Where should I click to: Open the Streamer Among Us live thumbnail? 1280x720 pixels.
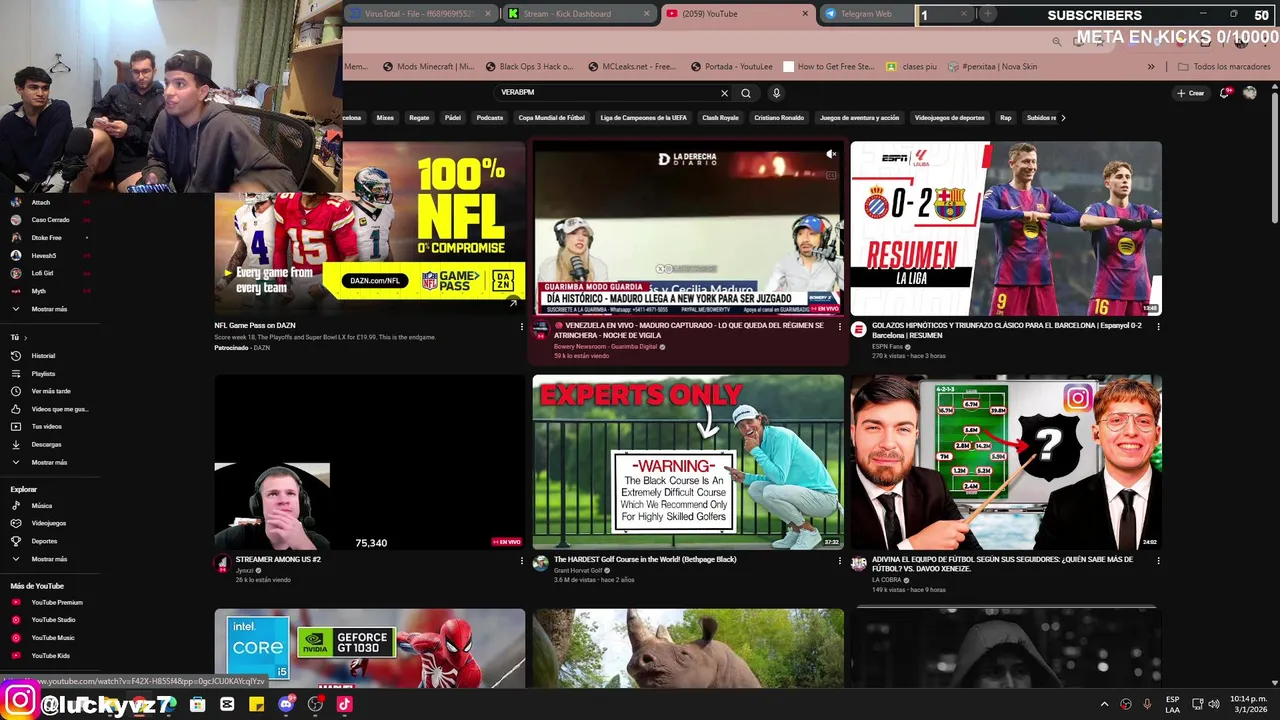click(370, 462)
